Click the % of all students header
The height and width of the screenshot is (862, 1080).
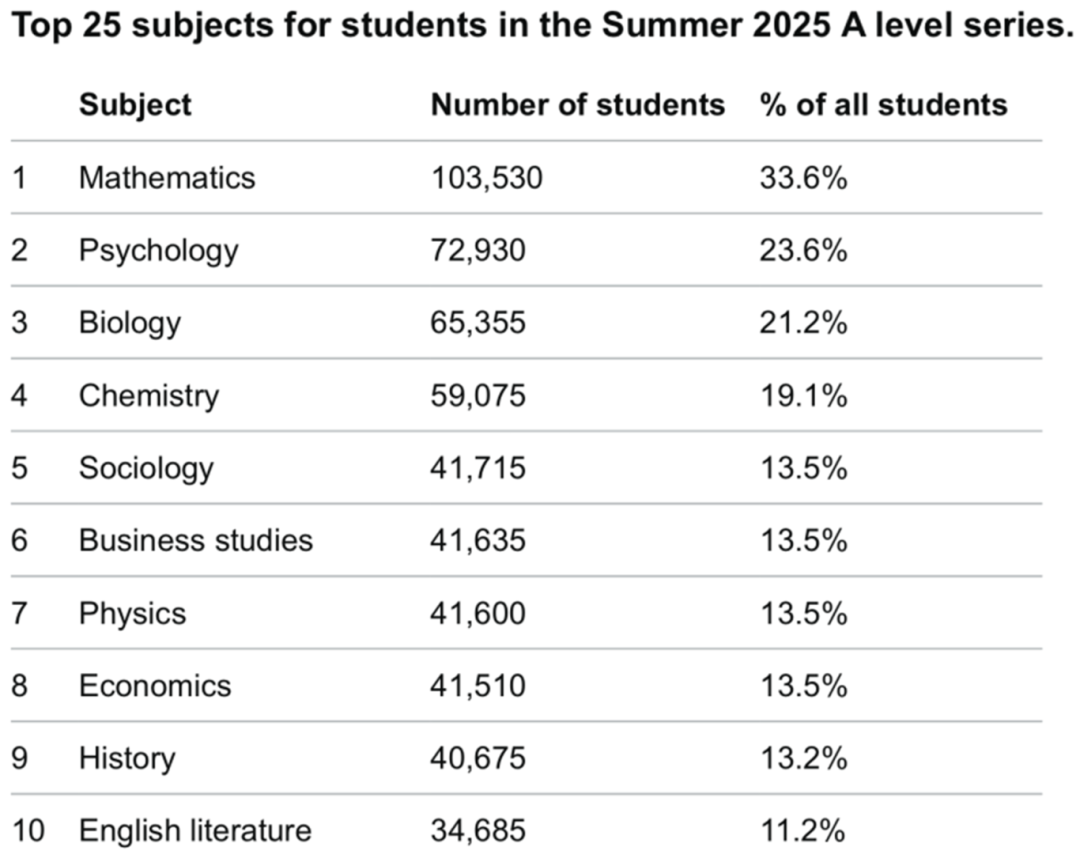pos(883,105)
